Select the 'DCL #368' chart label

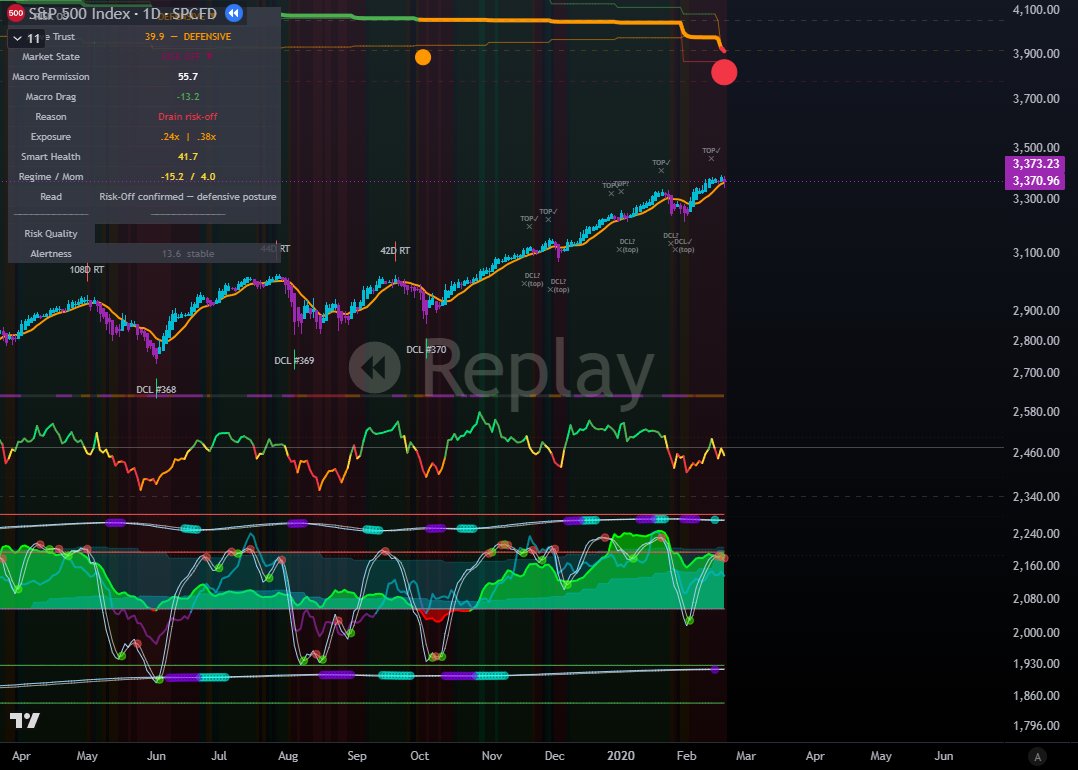coord(156,389)
